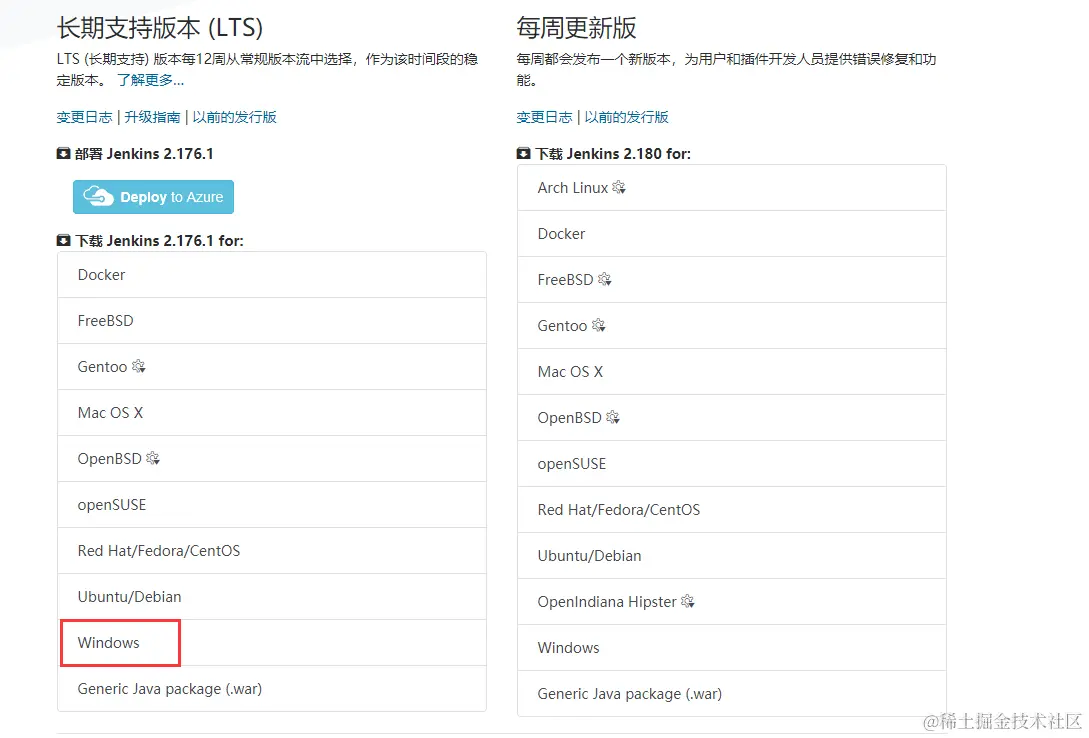Click the cloud icon on Deploy to Azure
Image resolution: width=1089 pixels, height=738 pixels.
pyautogui.click(x=98, y=196)
